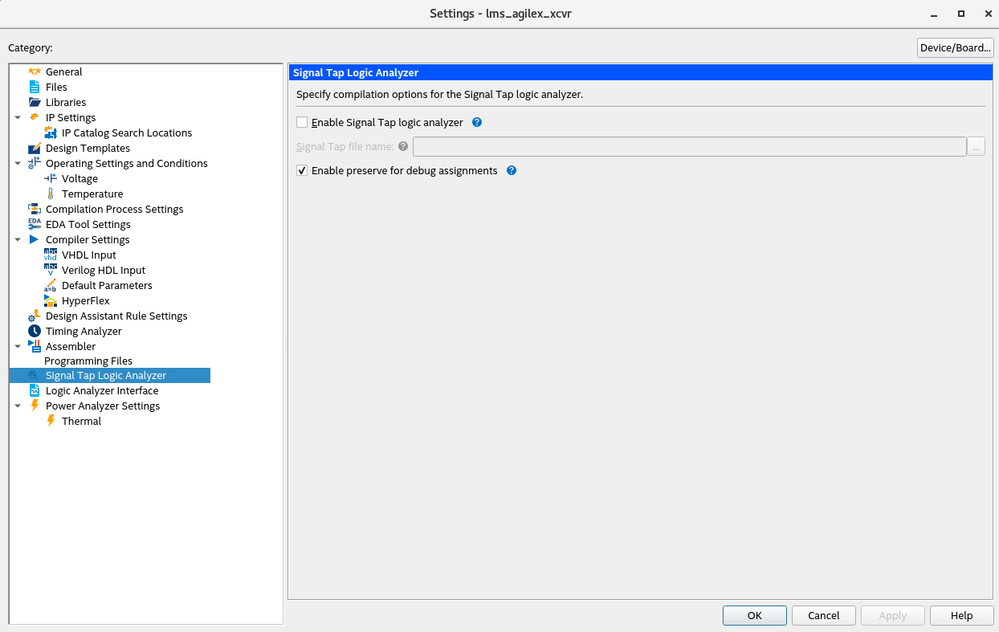Minimize the Settings window
Viewport: 999px width, 632px height.
934,14
